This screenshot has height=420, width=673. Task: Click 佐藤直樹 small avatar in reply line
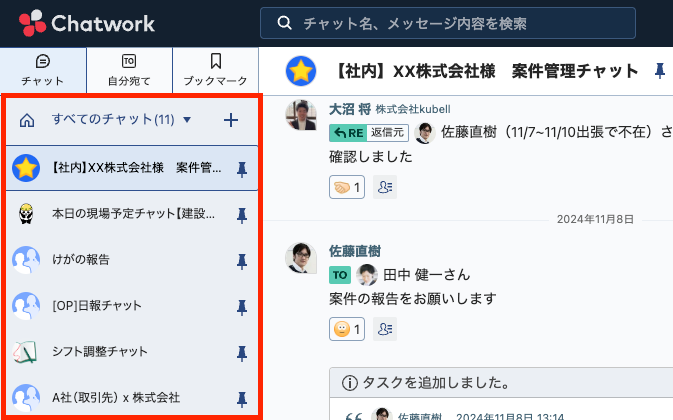click(x=424, y=133)
